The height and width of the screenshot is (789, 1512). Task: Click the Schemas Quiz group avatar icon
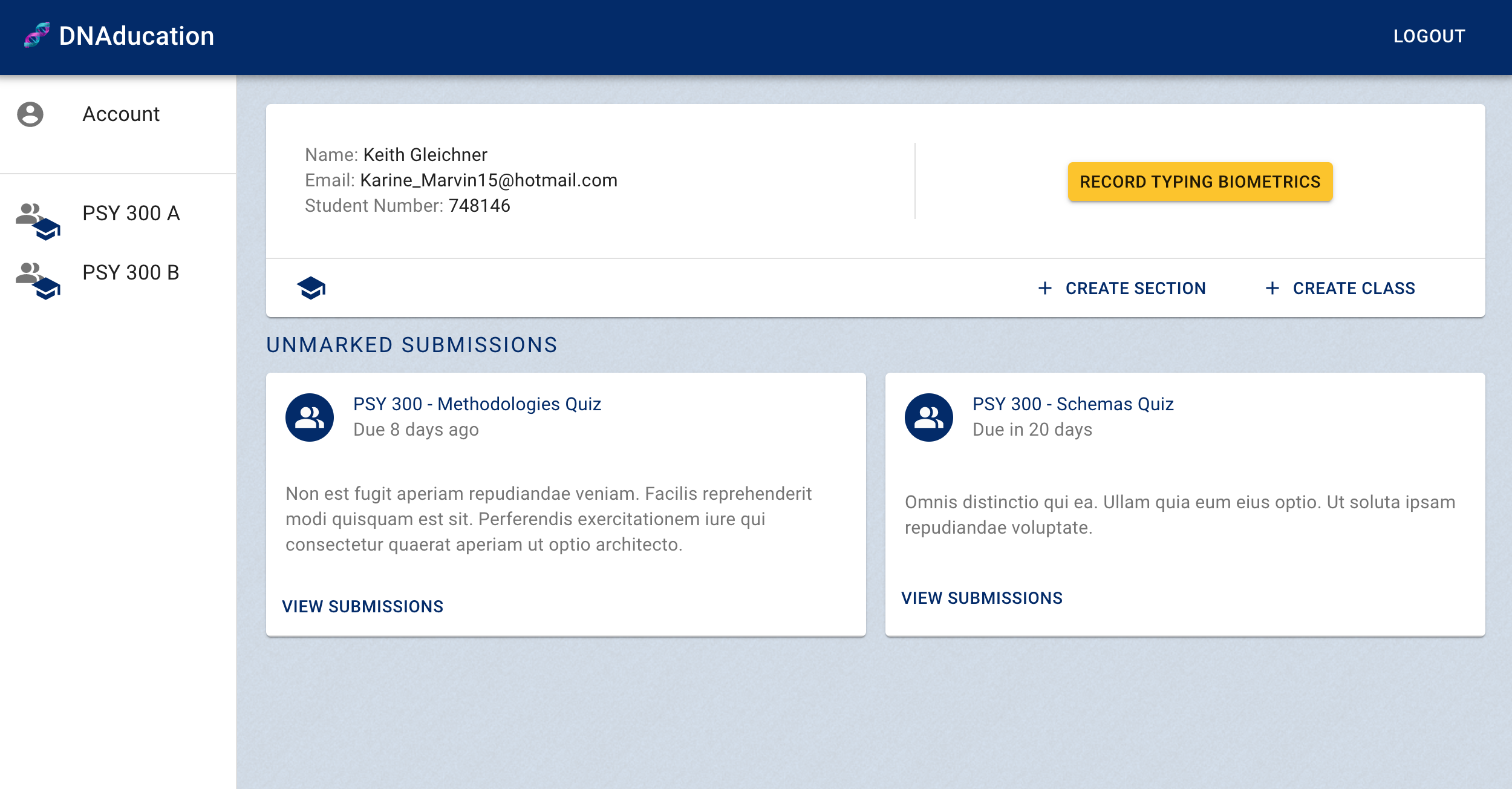(928, 417)
